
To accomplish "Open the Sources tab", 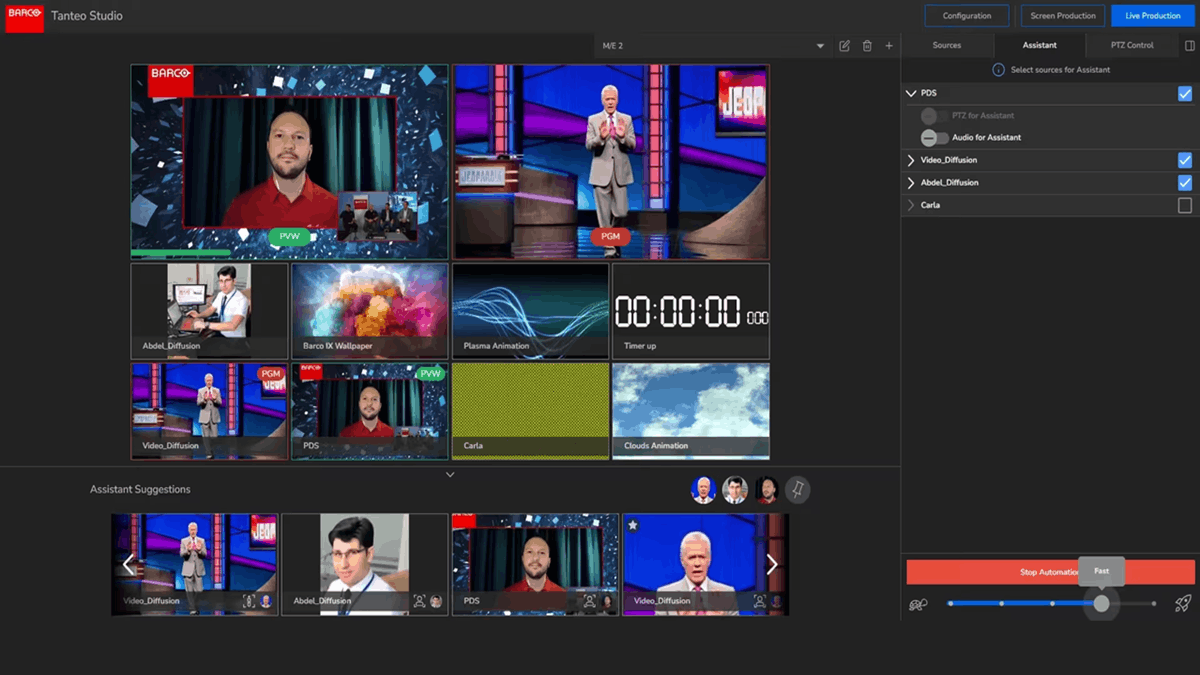I will [x=946, y=45].
